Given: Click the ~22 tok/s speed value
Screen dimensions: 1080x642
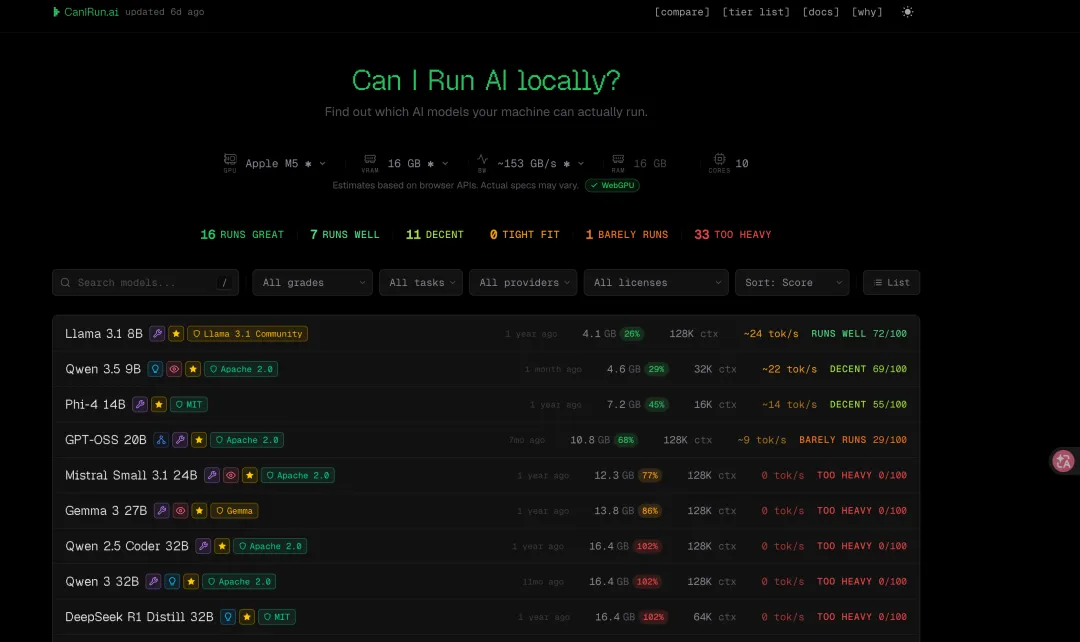Looking at the screenshot, I should (789, 369).
